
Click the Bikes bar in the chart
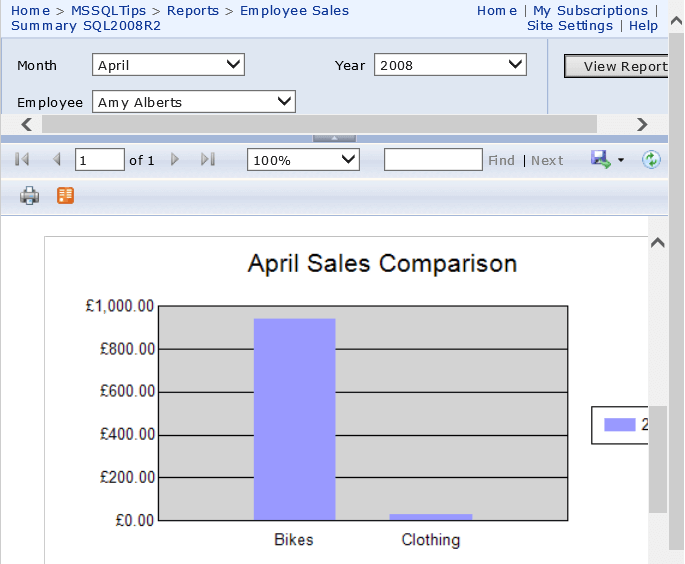pyautogui.click(x=294, y=419)
